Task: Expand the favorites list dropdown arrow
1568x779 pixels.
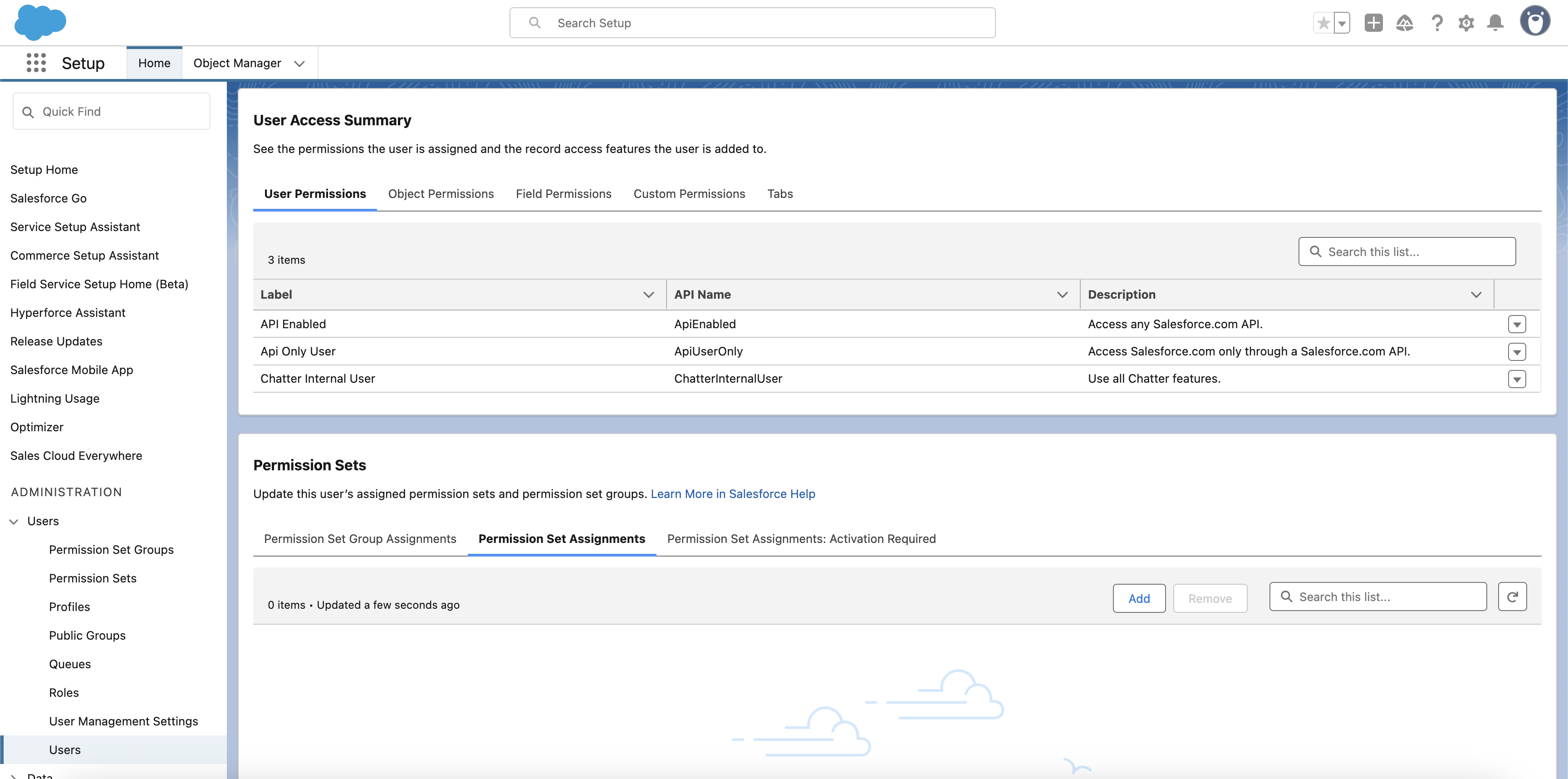Action: (x=1342, y=23)
